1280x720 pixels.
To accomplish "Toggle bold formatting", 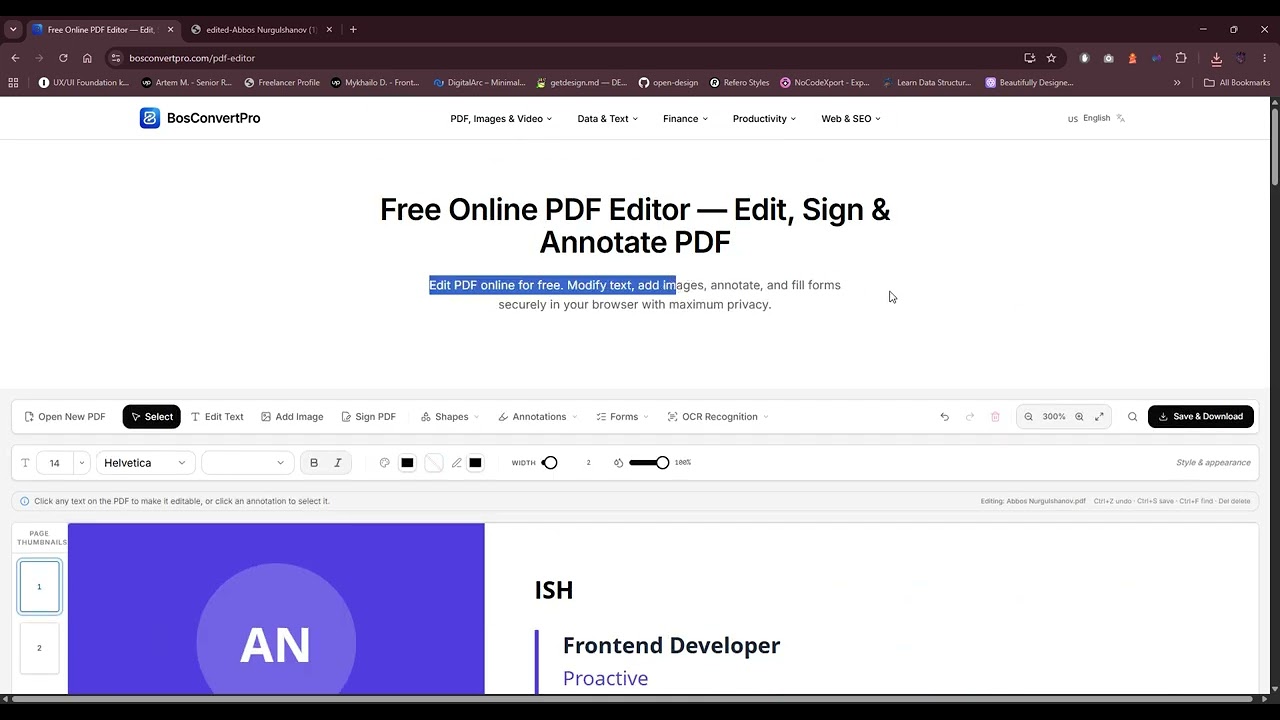I will [314, 463].
